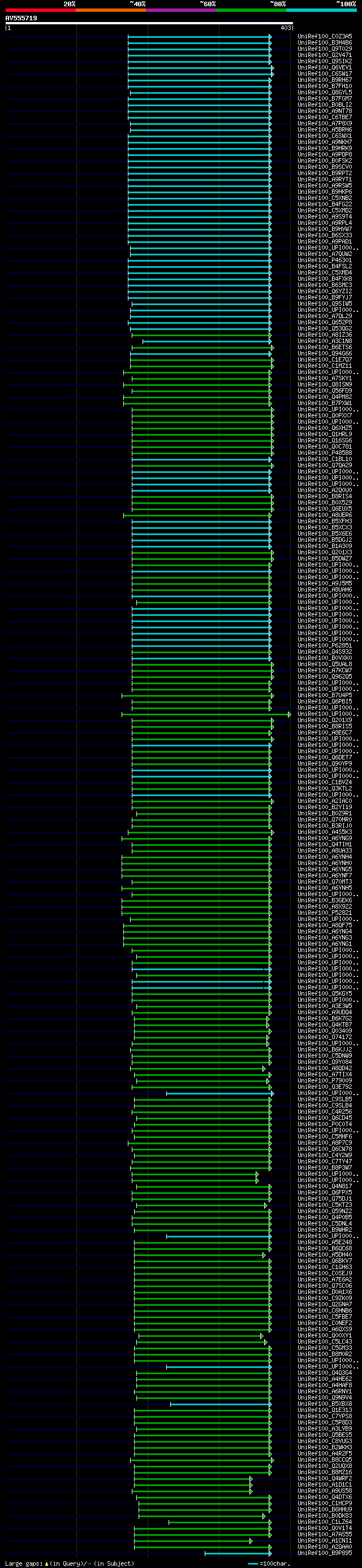Open hit UniRef100_B3H4B6
362x1568 pixels.
coord(325,42)
